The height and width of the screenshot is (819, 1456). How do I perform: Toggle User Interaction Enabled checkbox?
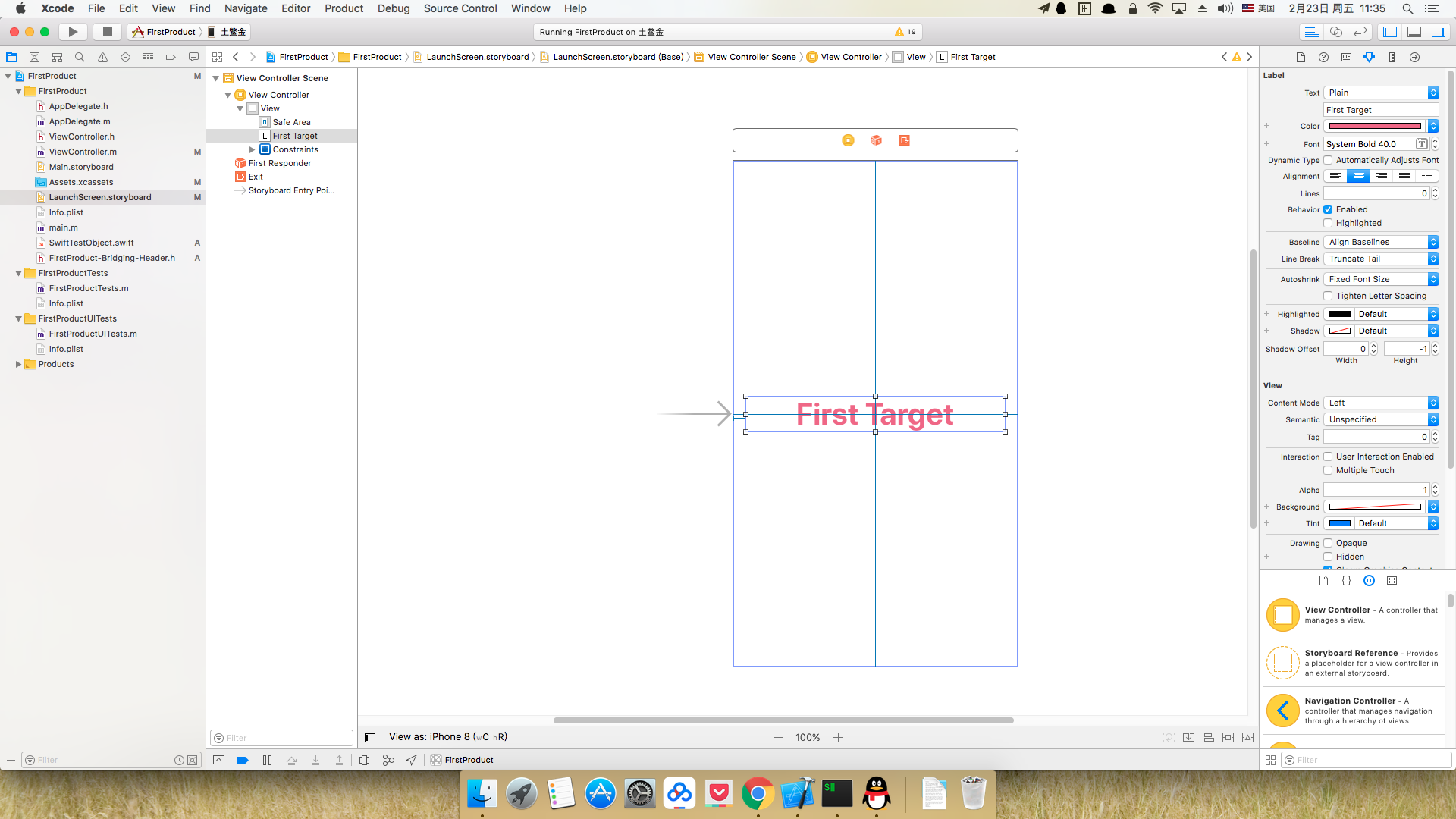pyautogui.click(x=1328, y=457)
